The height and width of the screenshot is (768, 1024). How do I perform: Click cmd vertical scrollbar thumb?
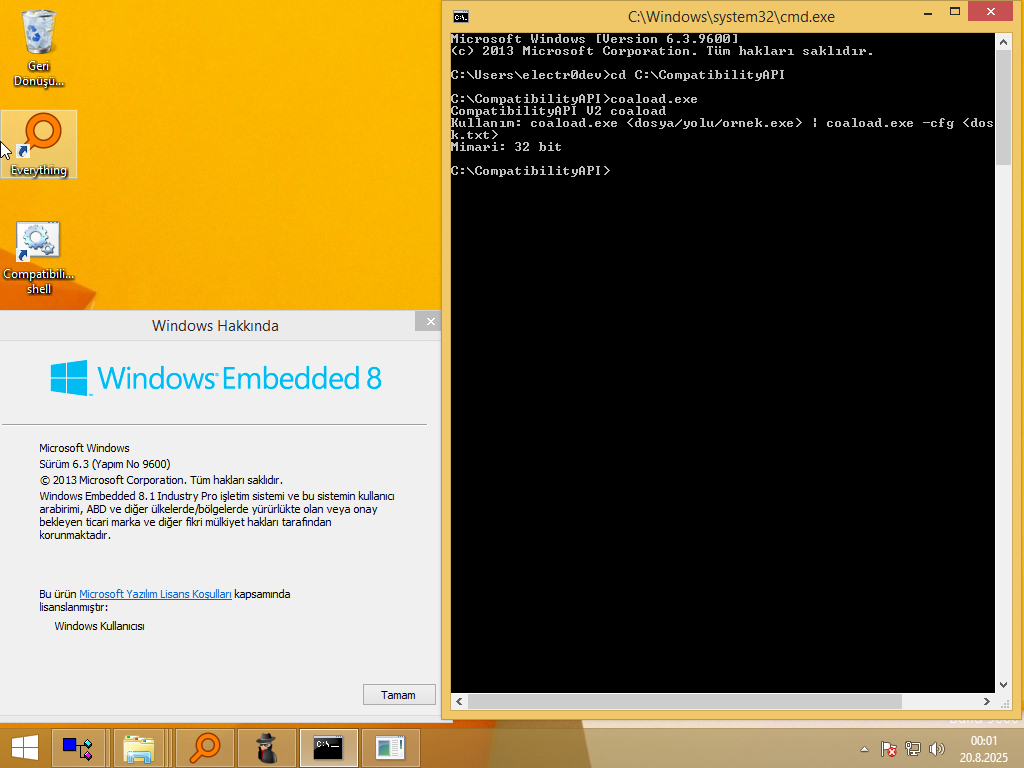[x=1004, y=107]
